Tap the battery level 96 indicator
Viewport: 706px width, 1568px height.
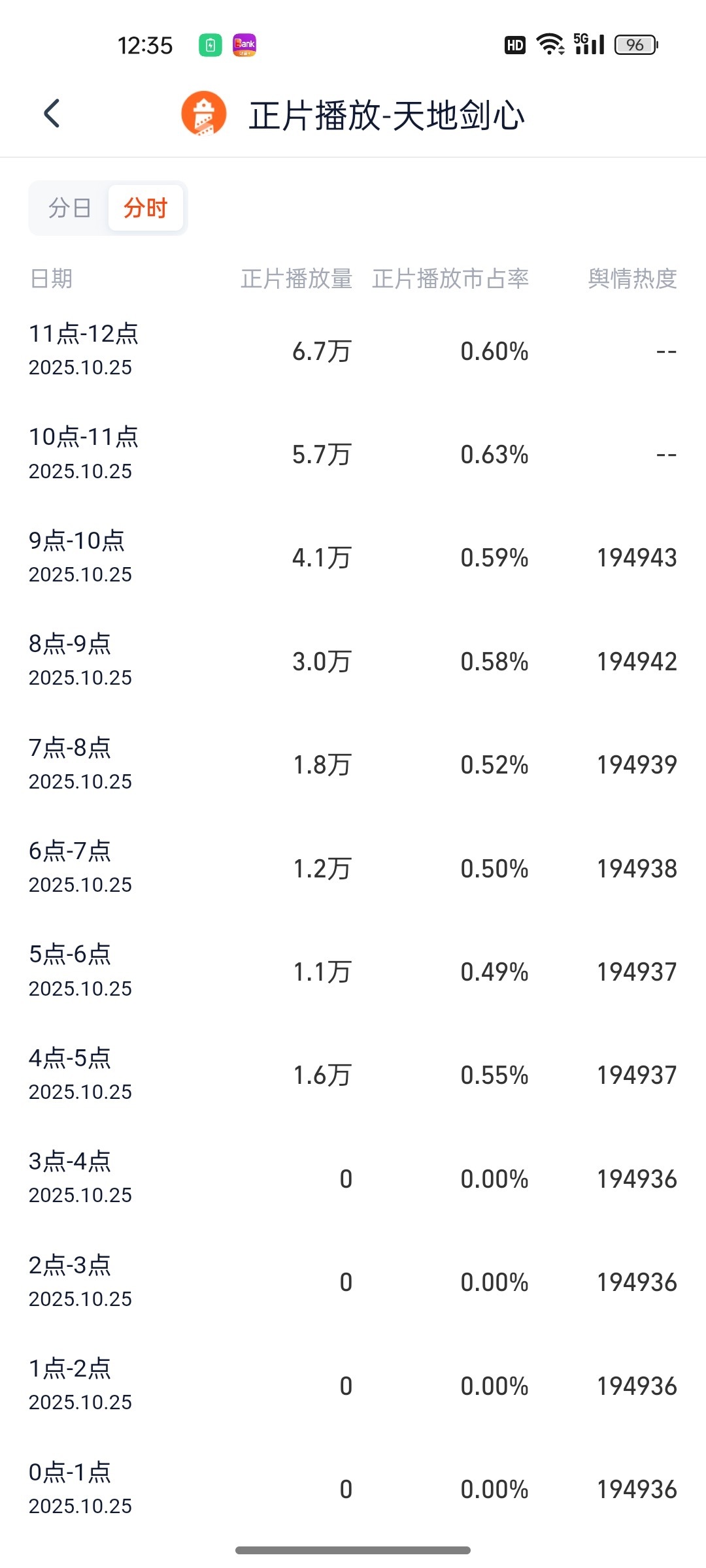click(x=636, y=44)
